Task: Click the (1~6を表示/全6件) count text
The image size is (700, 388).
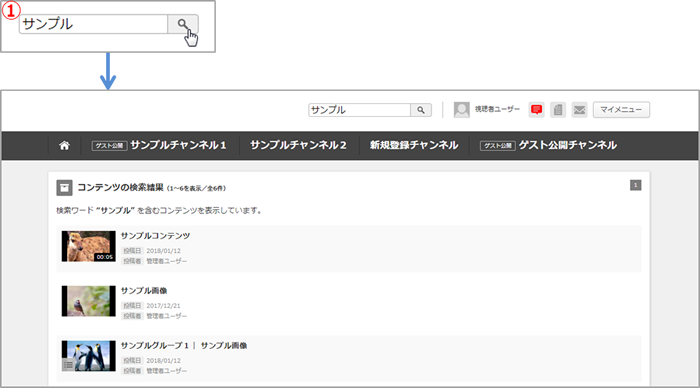Action: [196, 188]
